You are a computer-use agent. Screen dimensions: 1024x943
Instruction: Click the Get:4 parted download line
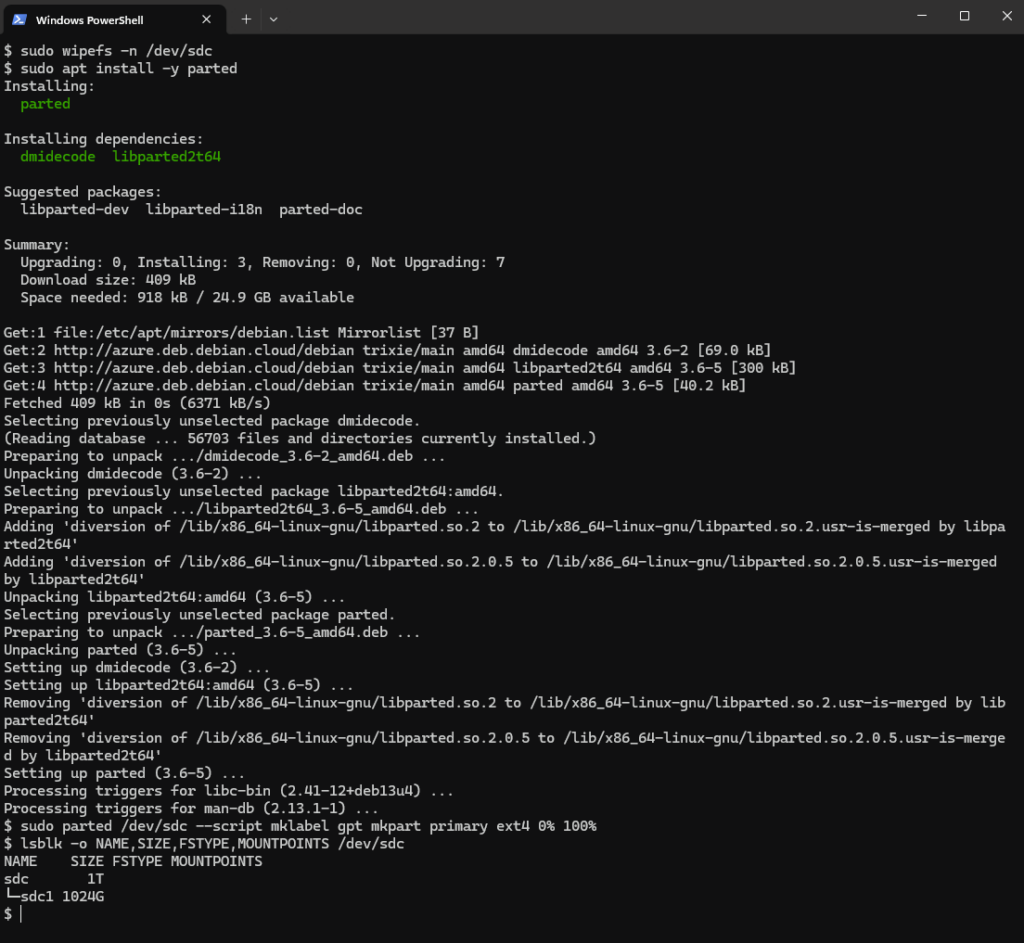[375, 386]
